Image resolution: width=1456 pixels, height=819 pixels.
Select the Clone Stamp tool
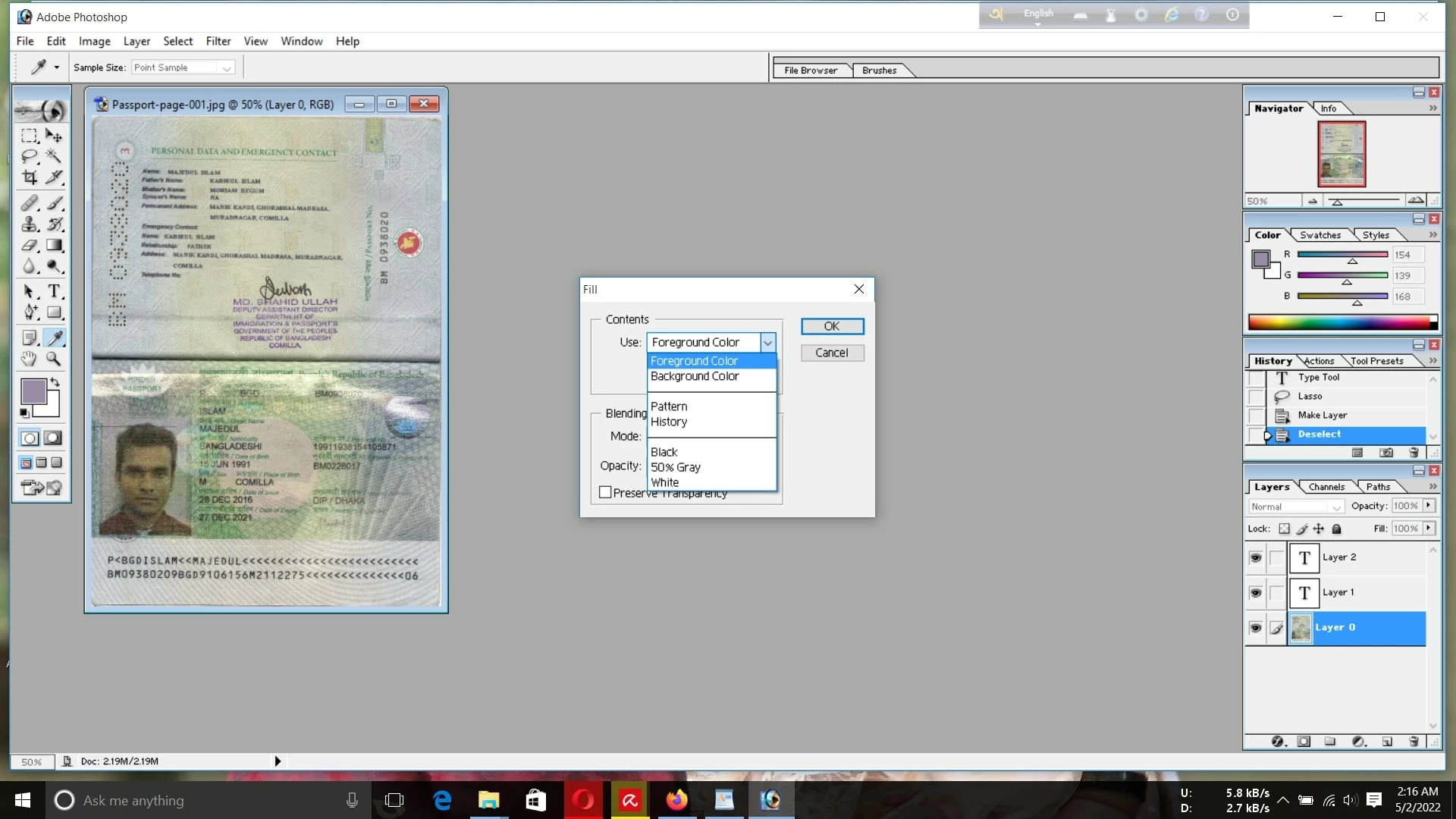(29, 224)
